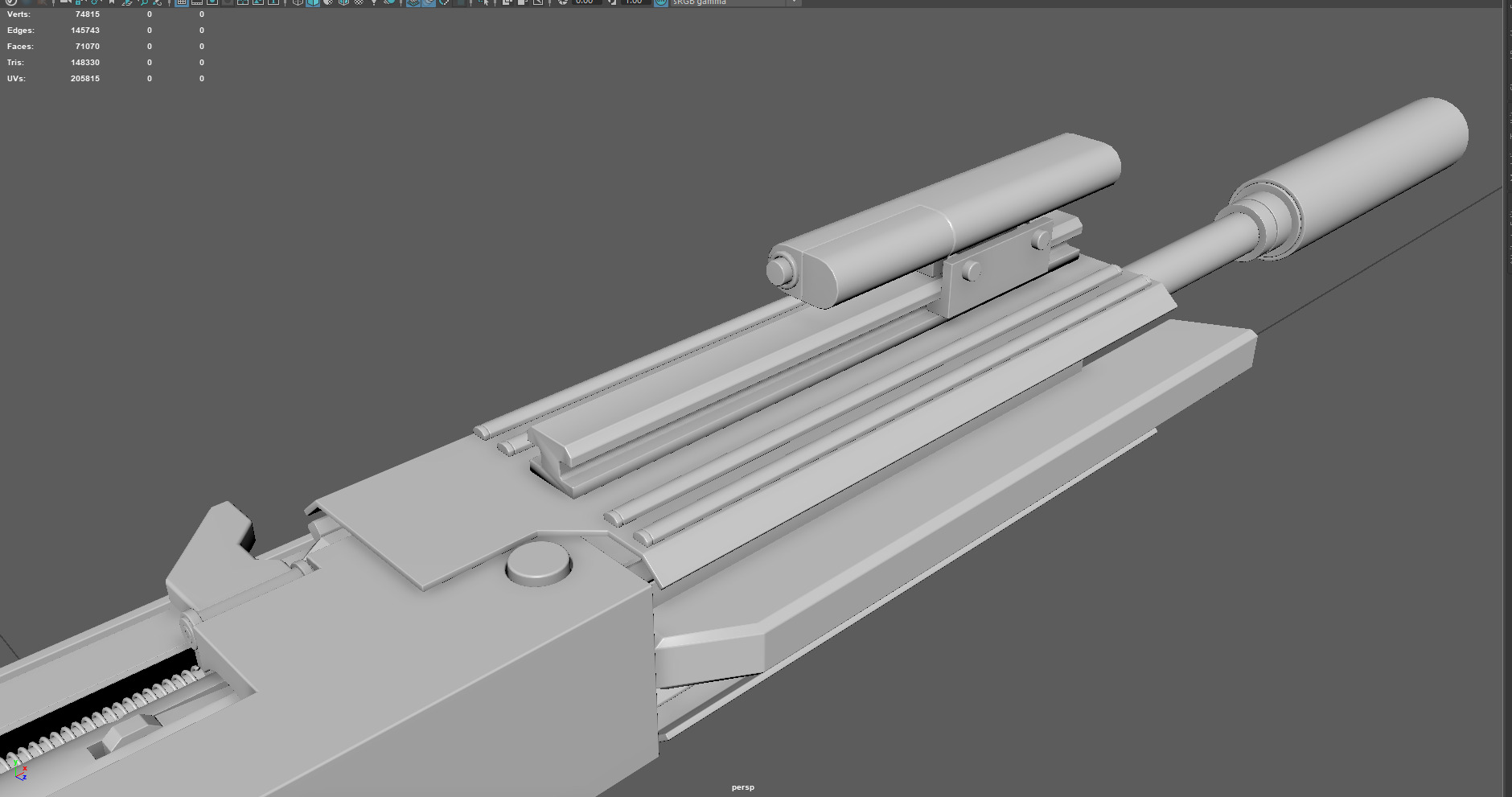This screenshot has width=1512, height=797.
Task: Click the Edges label in heads-up display
Action: point(21,31)
